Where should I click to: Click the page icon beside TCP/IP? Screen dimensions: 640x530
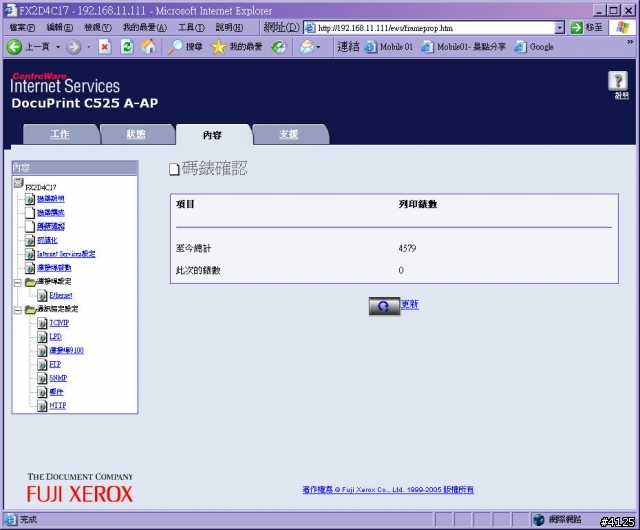(x=42, y=323)
